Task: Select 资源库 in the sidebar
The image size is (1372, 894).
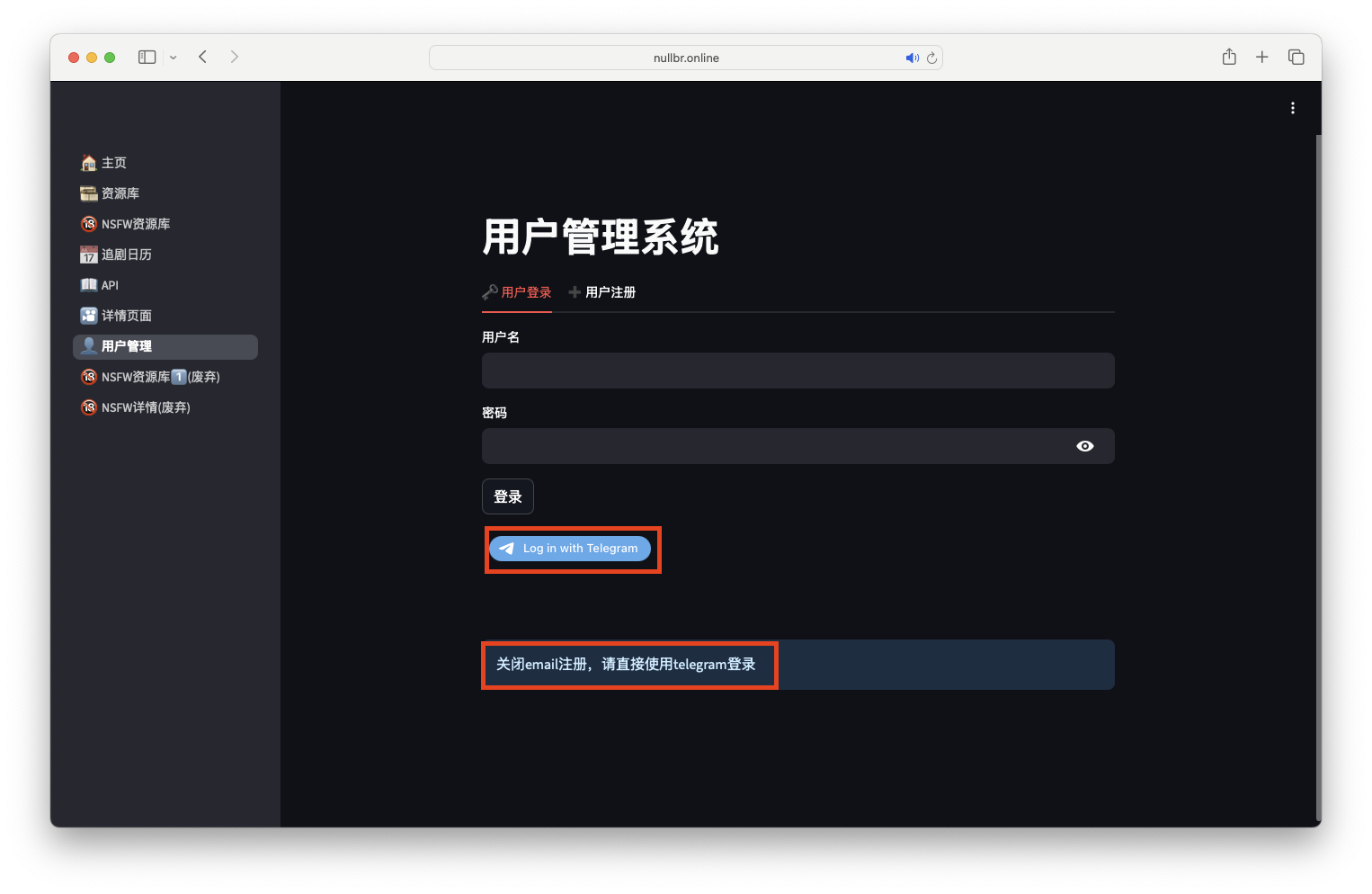Action: [120, 192]
